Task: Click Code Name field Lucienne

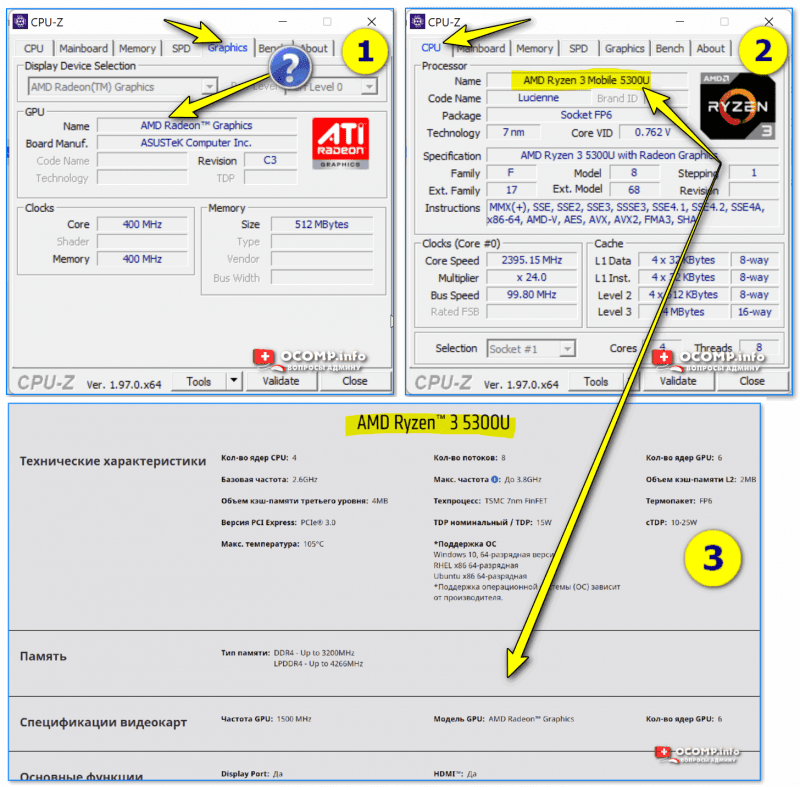Action: 538,97
